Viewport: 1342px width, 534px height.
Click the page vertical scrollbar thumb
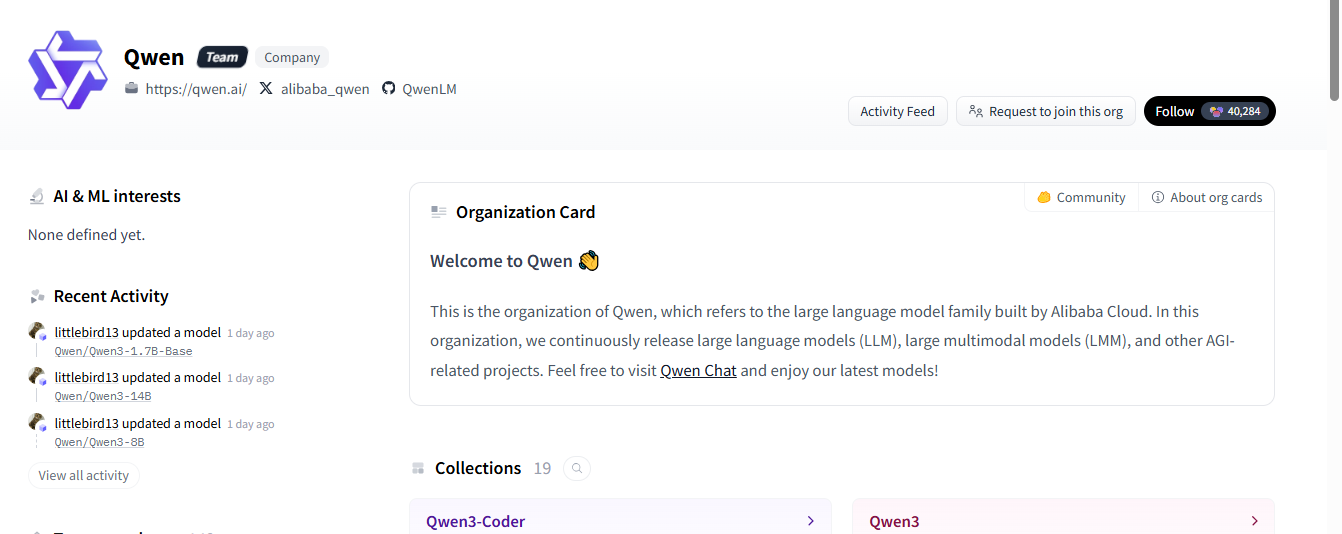pos(1334,50)
